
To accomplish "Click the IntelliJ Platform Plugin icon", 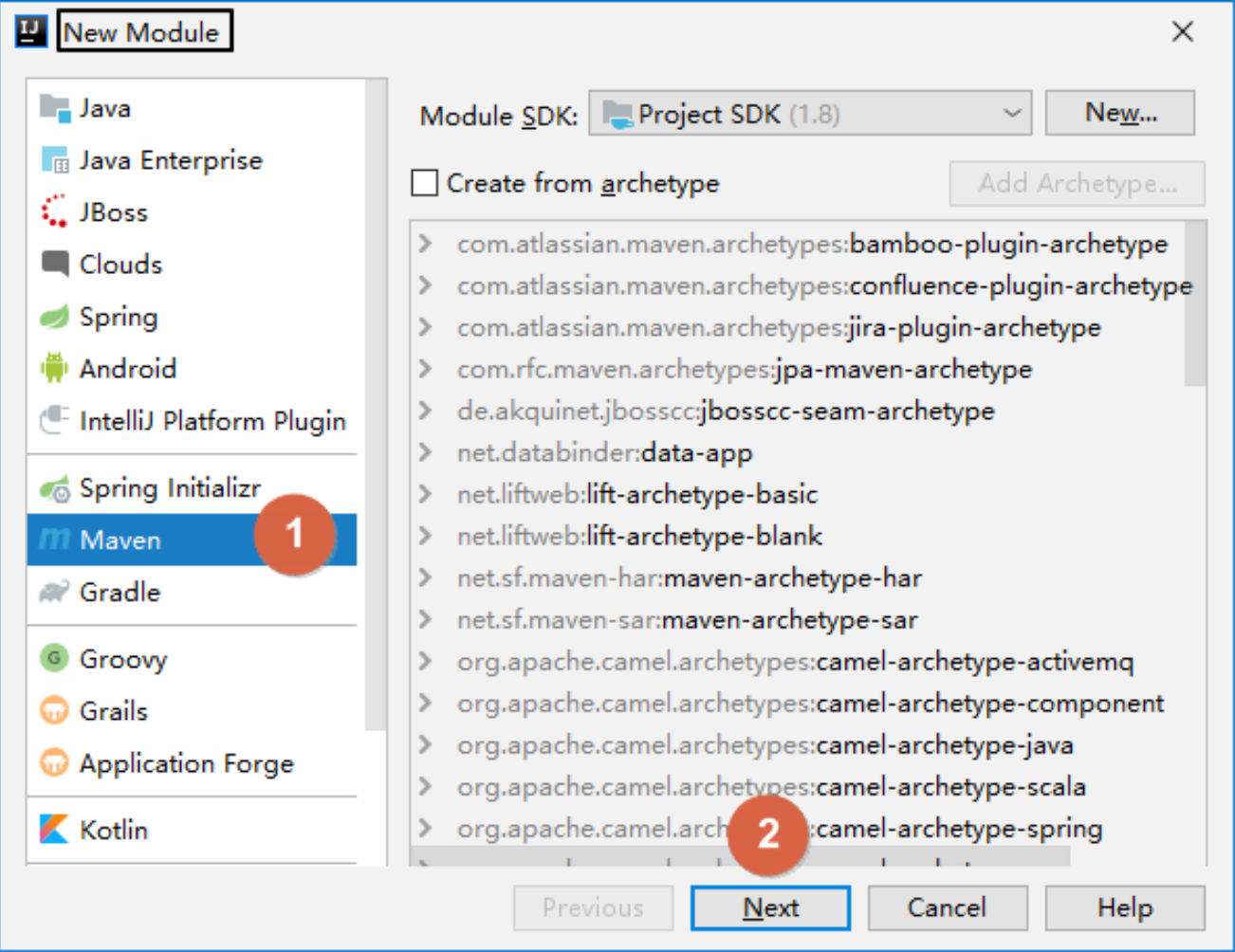I will point(55,419).
